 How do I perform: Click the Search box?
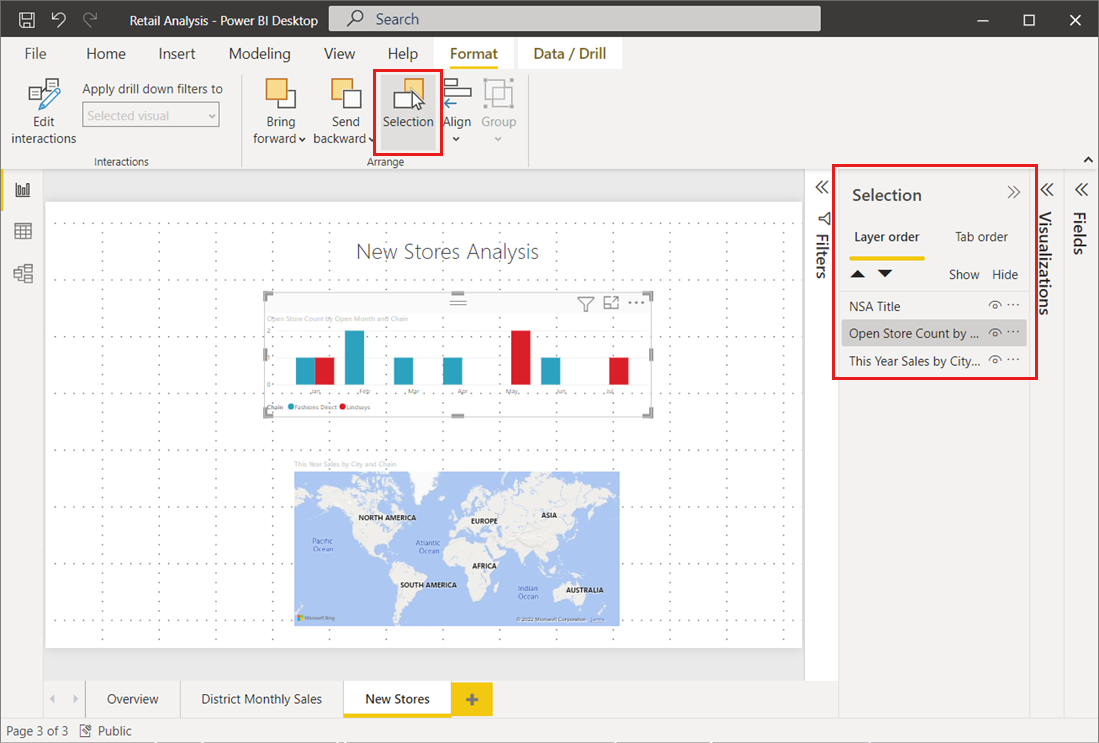coord(575,19)
